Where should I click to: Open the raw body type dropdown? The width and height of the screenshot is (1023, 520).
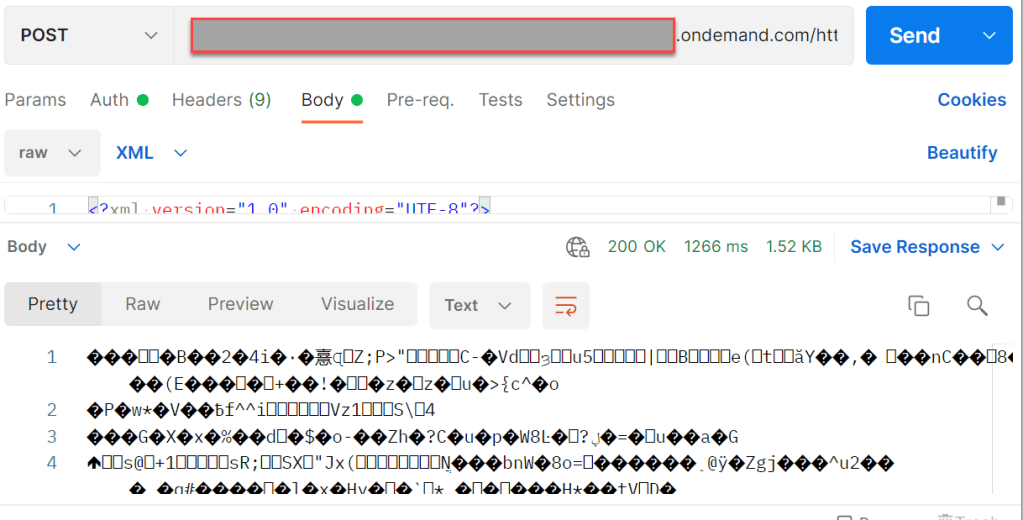(52, 153)
